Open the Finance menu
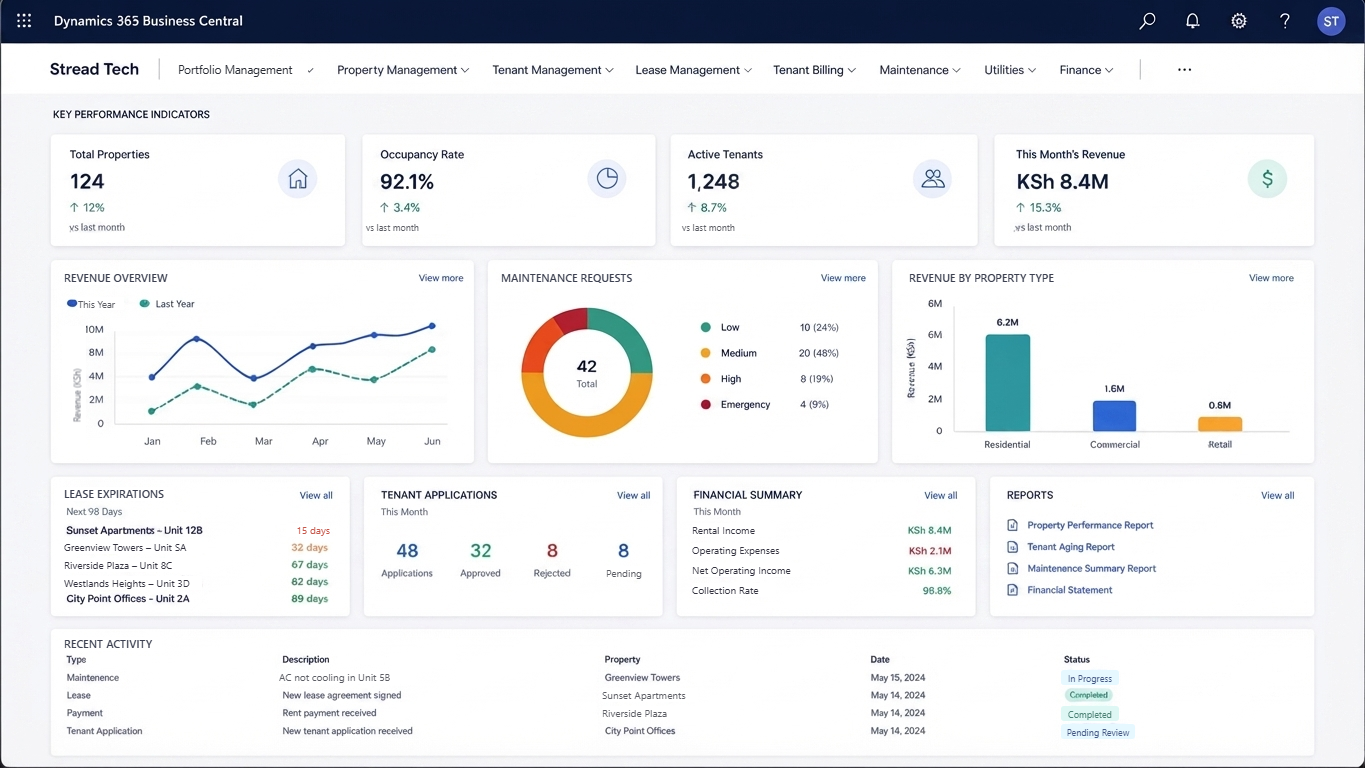Image resolution: width=1365 pixels, height=768 pixels. tap(1087, 70)
